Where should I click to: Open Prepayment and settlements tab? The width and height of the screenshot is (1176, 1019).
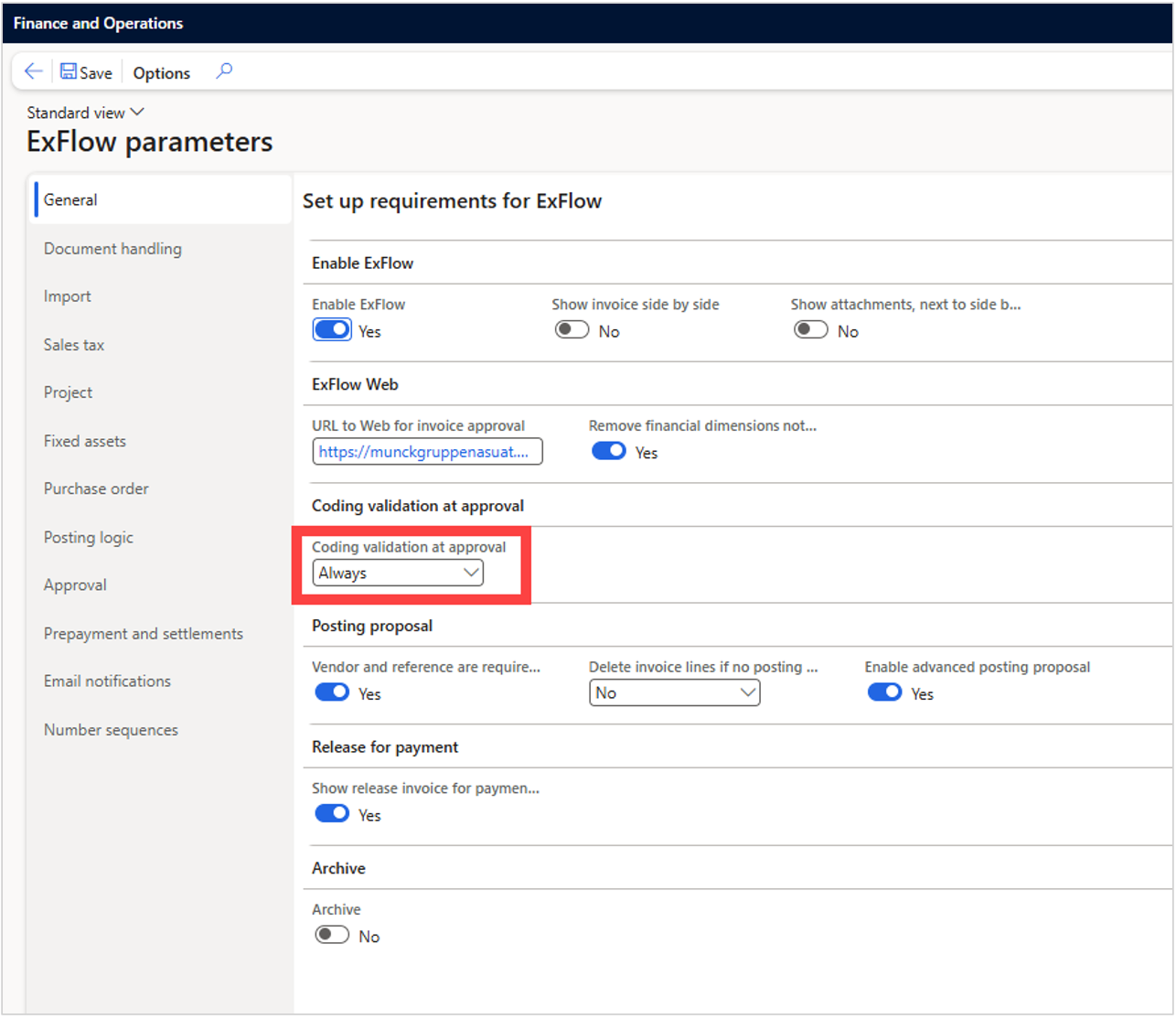(x=144, y=634)
